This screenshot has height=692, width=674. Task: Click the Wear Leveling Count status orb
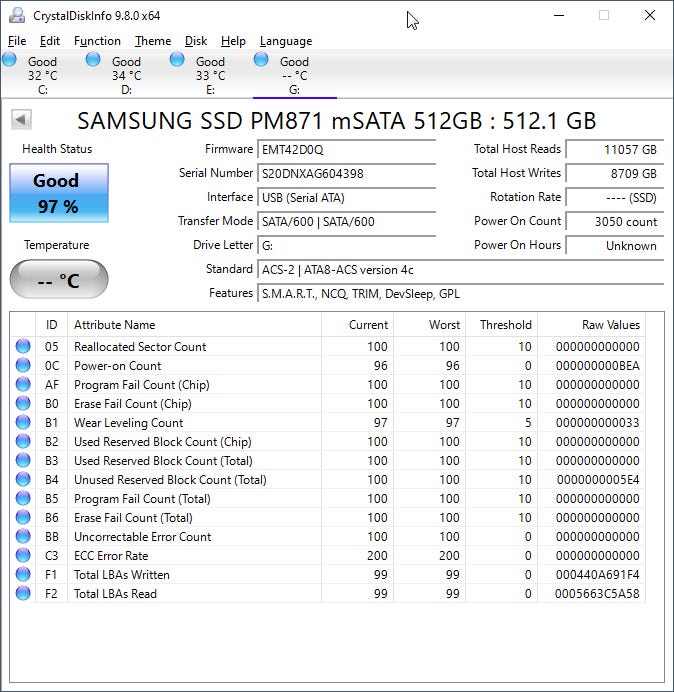[x=23, y=423]
